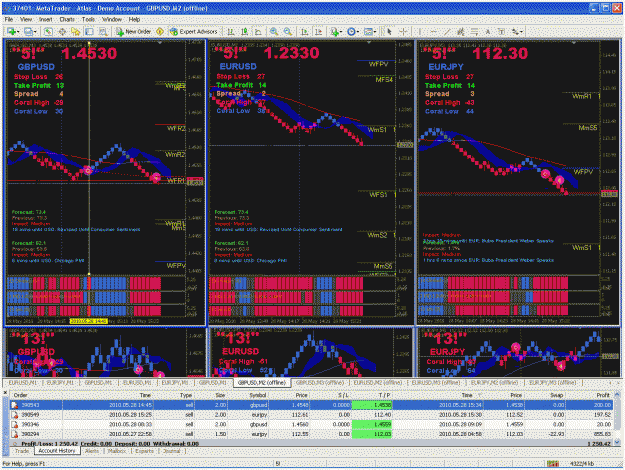This screenshot has height=470, width=625.
Task: Open the Profiles toolbar icon
Action: 28,31
